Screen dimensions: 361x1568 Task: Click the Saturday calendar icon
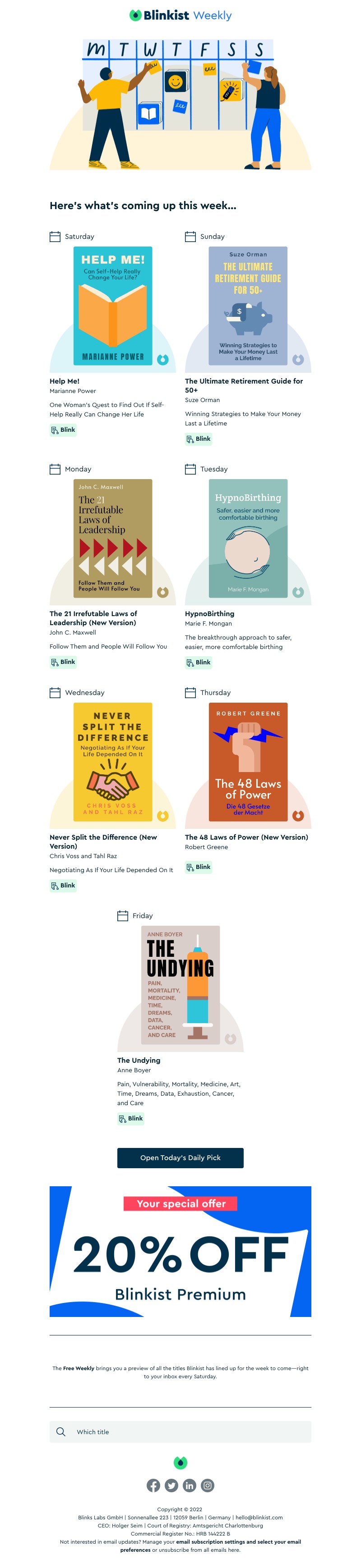55,236
